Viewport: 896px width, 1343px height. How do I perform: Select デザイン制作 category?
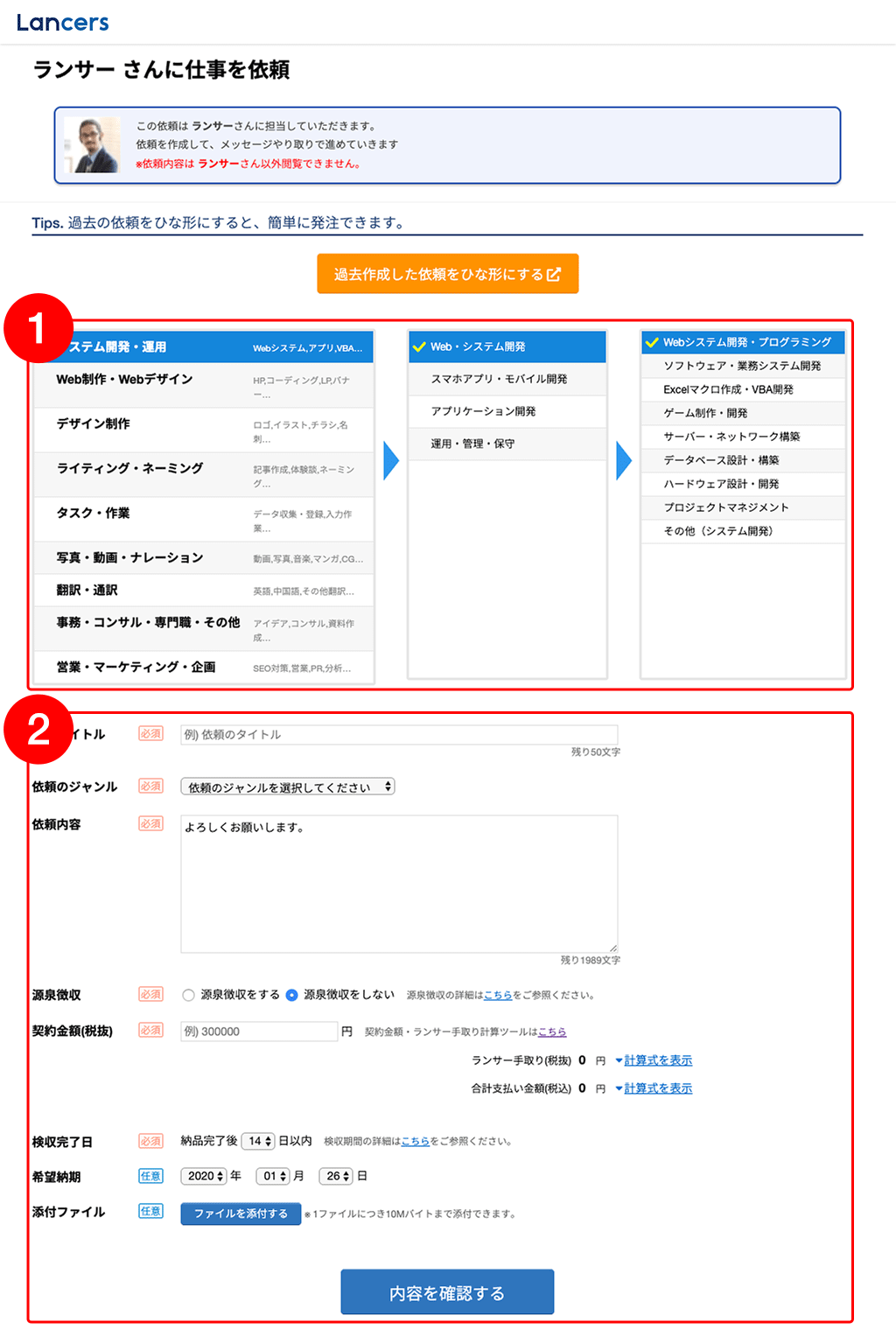204,430
